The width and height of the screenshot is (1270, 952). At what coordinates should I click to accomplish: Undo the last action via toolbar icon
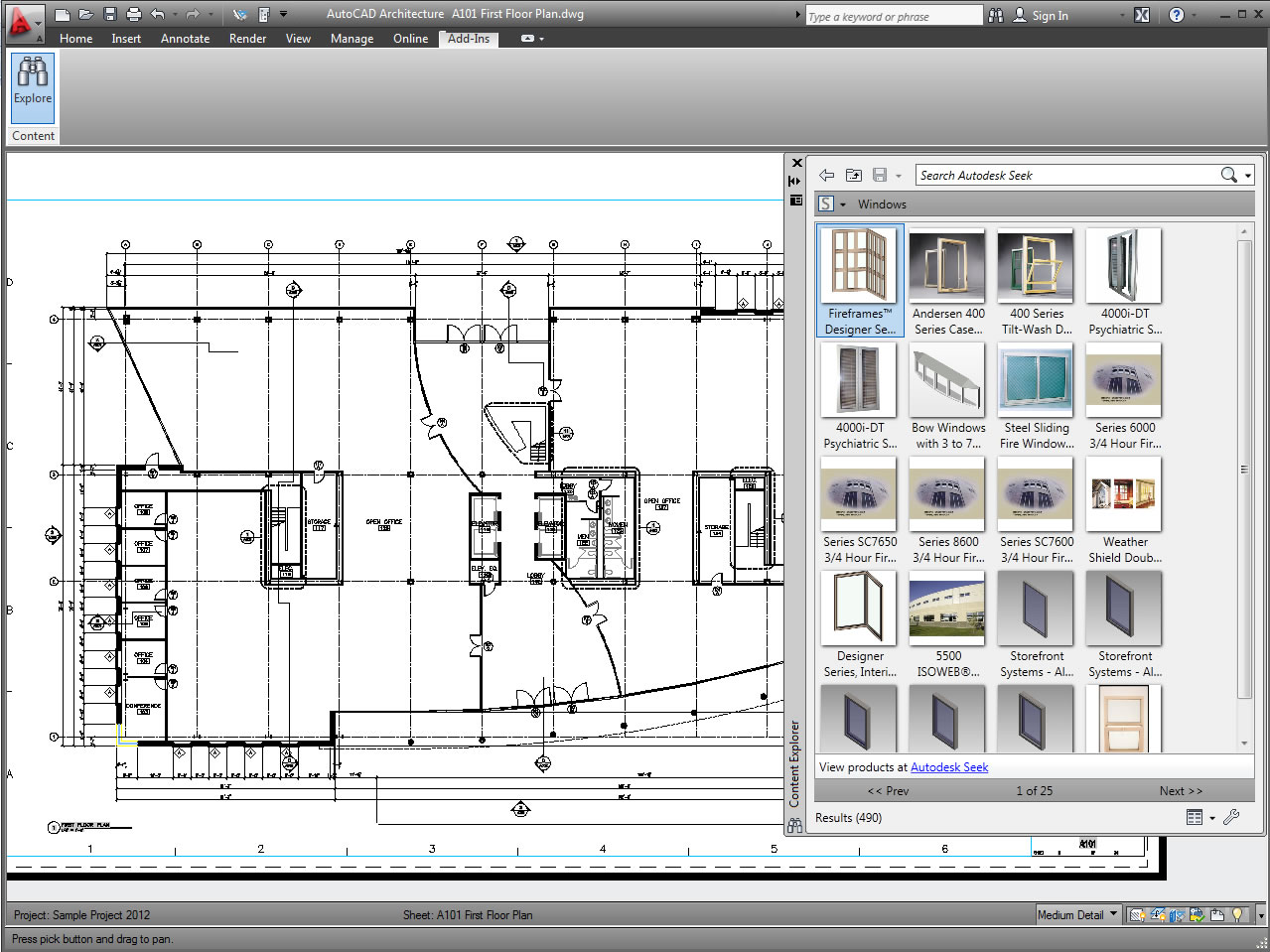click(x=156, y=14)
